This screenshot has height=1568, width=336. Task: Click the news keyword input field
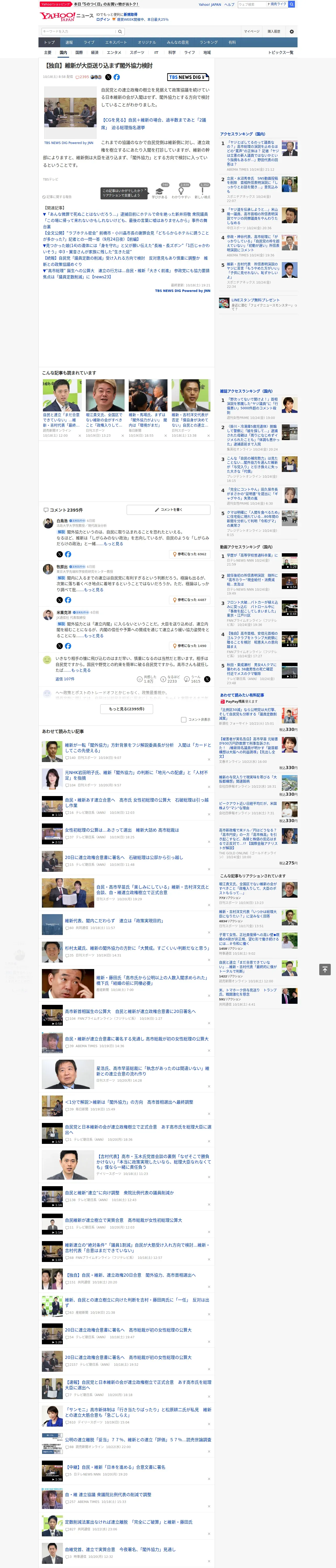(x=78, y=31)
